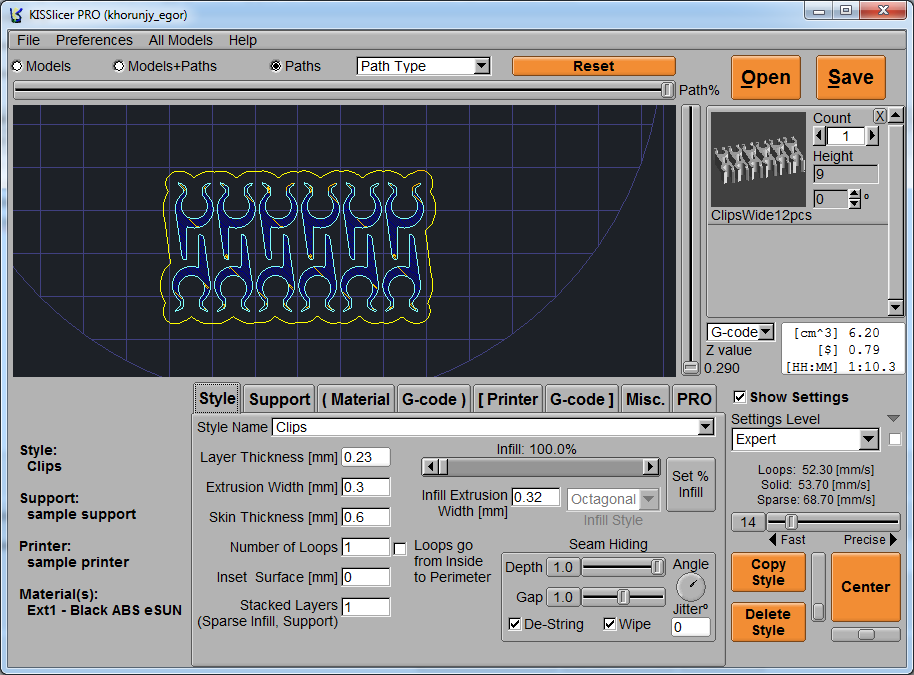Click infill scrollbar right arrow
The height and width of the screenshot is (675, 914).
click(651, 467)
